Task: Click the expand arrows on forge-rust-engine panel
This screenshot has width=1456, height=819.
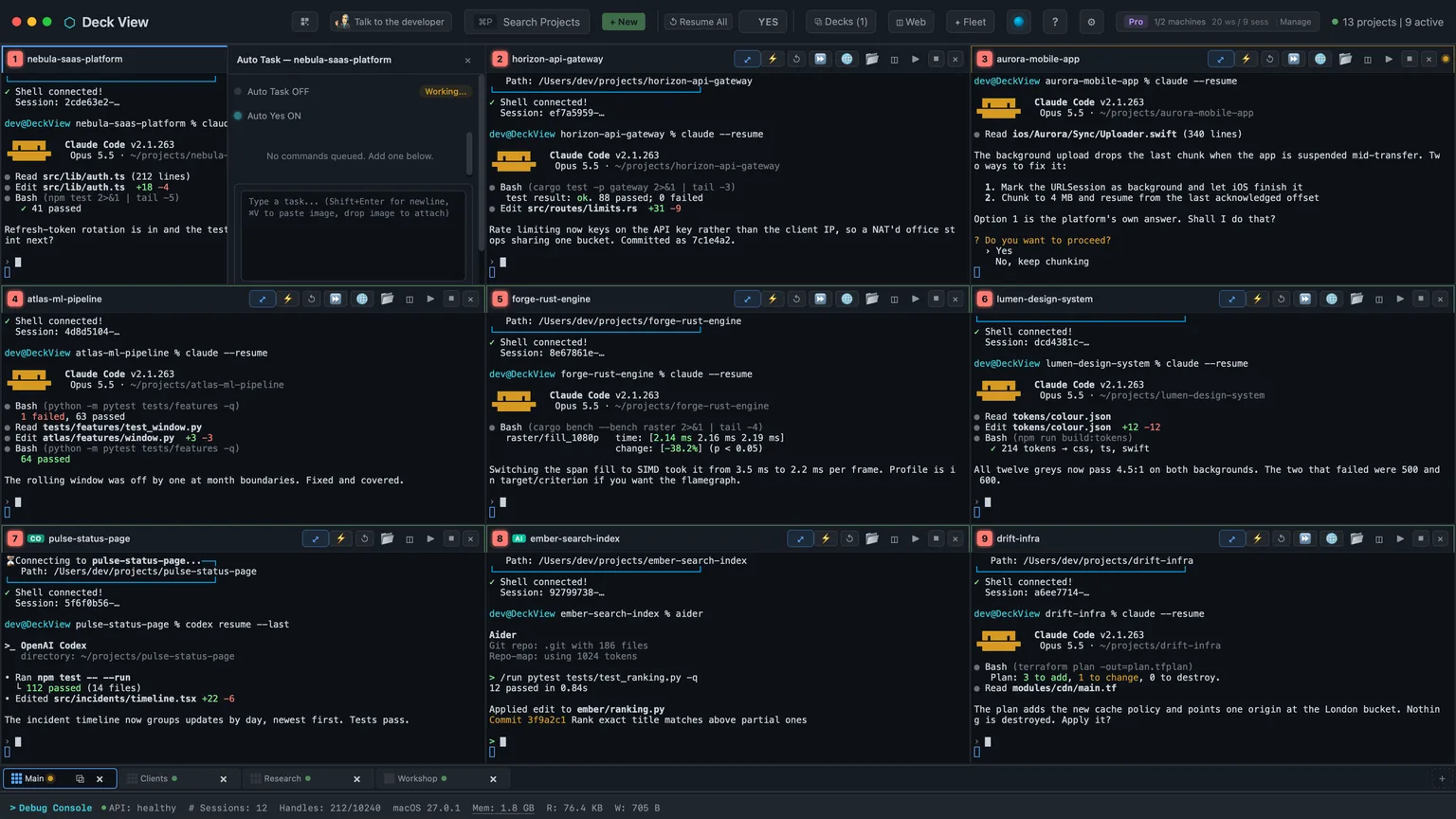Action: [x=748, y=299]
